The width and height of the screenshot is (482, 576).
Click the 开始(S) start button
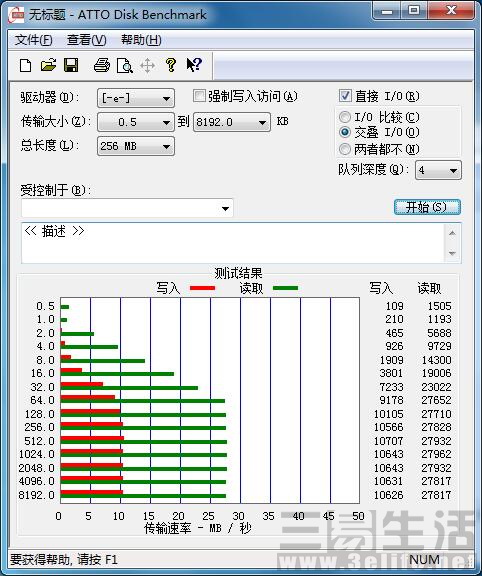(427, 207)
